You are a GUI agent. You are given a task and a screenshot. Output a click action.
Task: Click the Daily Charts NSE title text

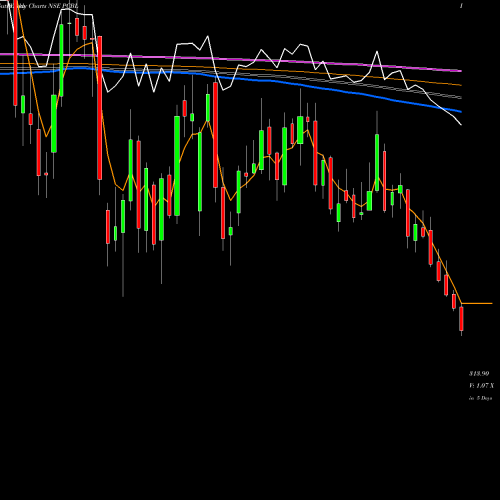coord(40,6)
